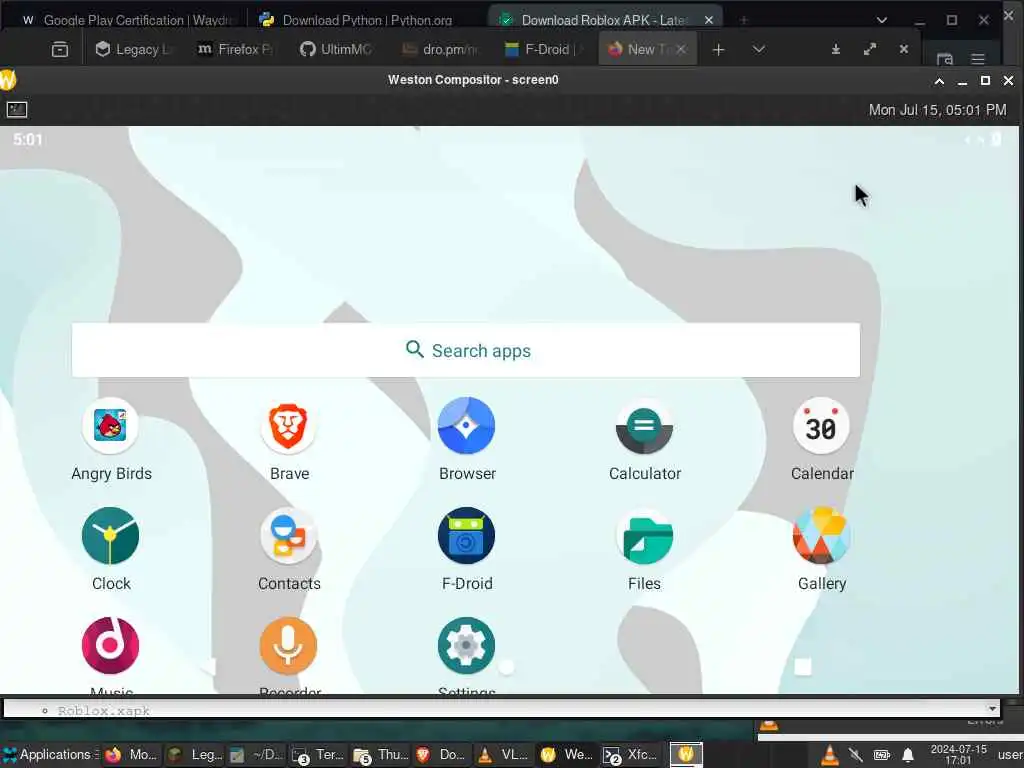Open the F-Droid Firefox tab
1024x768 pixels.
coord(543,49)
